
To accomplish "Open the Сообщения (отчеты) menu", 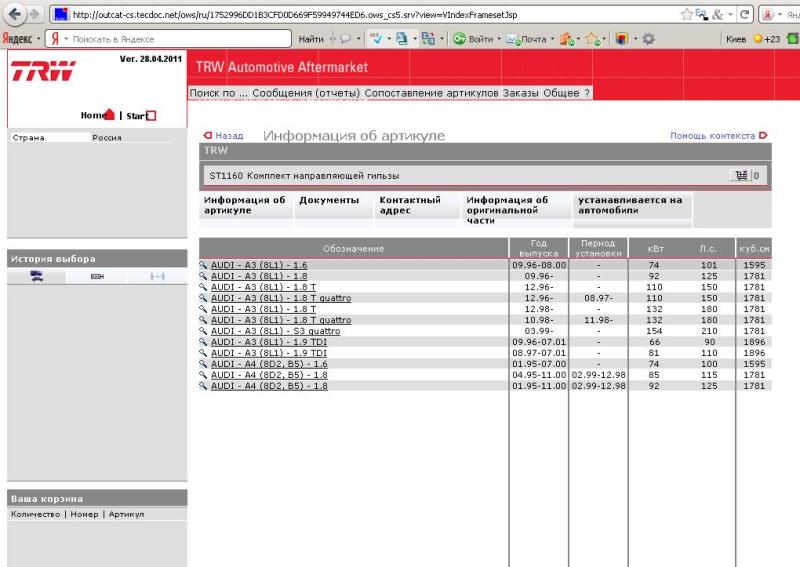I will [x=306, y=93].
